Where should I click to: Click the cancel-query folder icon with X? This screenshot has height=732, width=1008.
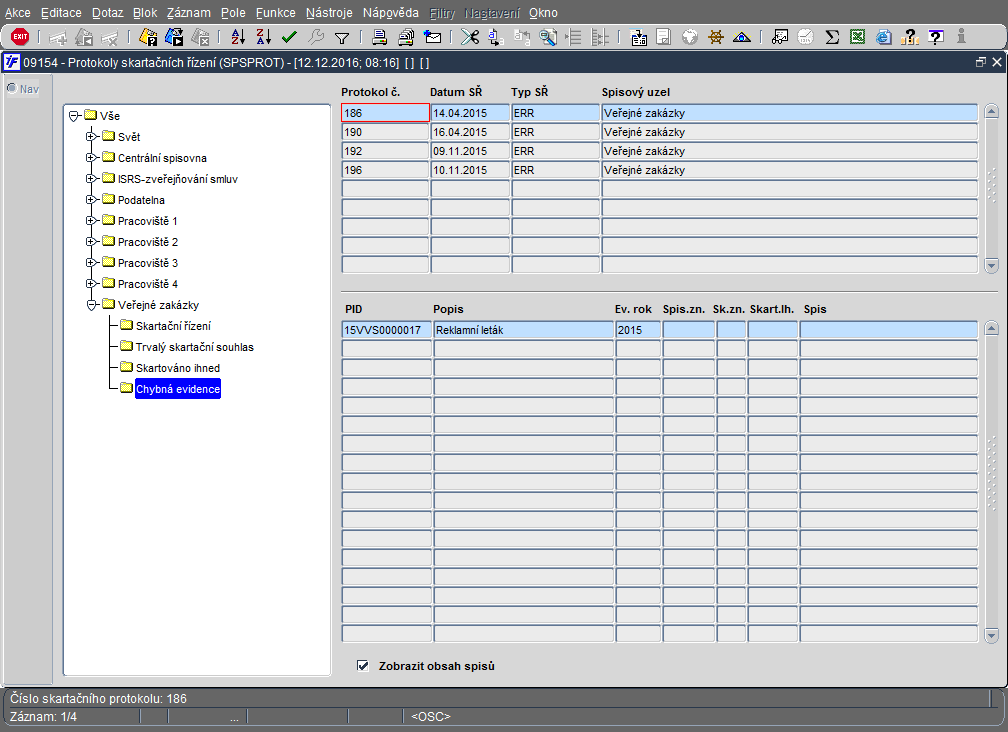[x=201, y=37]
